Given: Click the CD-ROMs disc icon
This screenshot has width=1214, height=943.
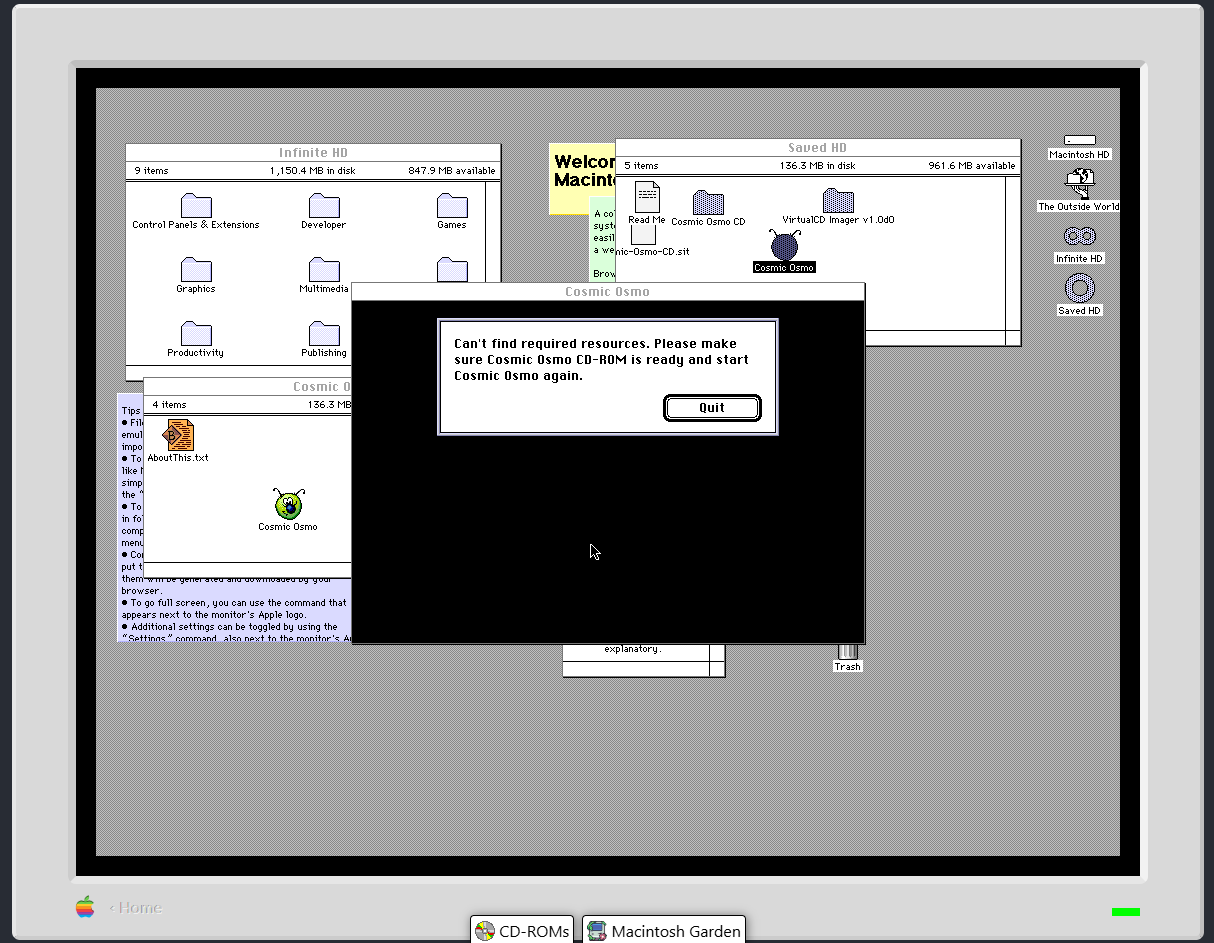Looking at the screenshot, I should pyautogui.click(x=485, y=931).
